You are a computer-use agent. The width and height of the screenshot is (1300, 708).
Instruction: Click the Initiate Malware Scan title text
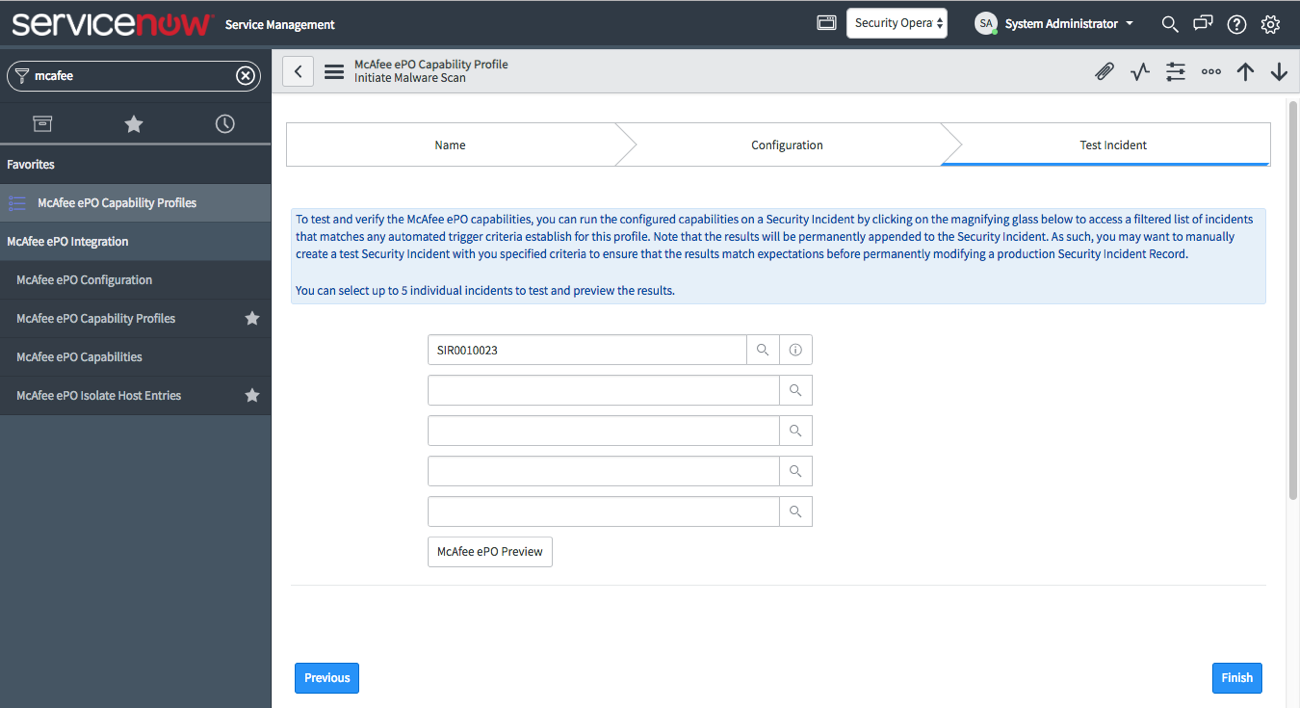[410, 78]
